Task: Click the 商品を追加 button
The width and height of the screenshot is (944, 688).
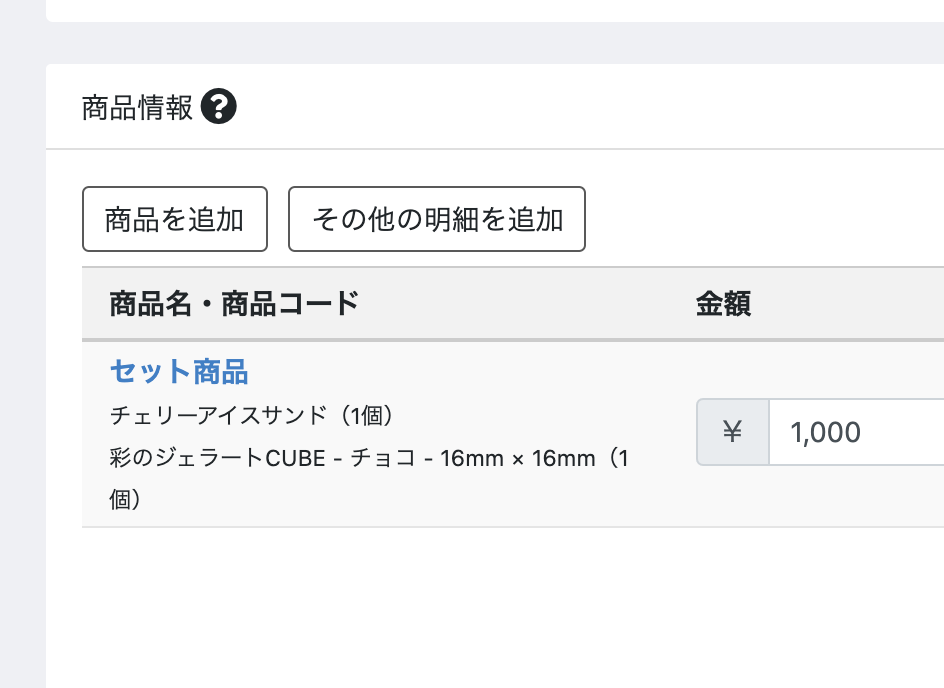Action: coord(175,219)
